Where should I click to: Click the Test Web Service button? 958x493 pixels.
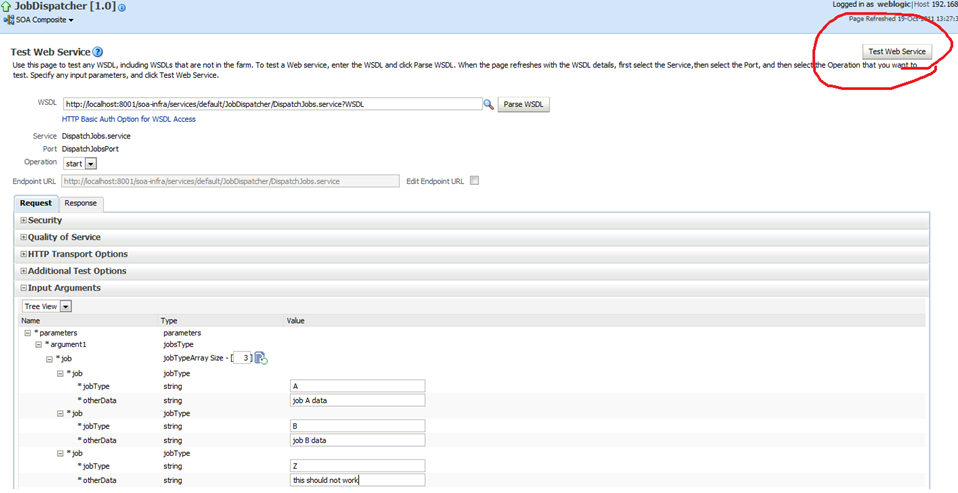[897, 52]
